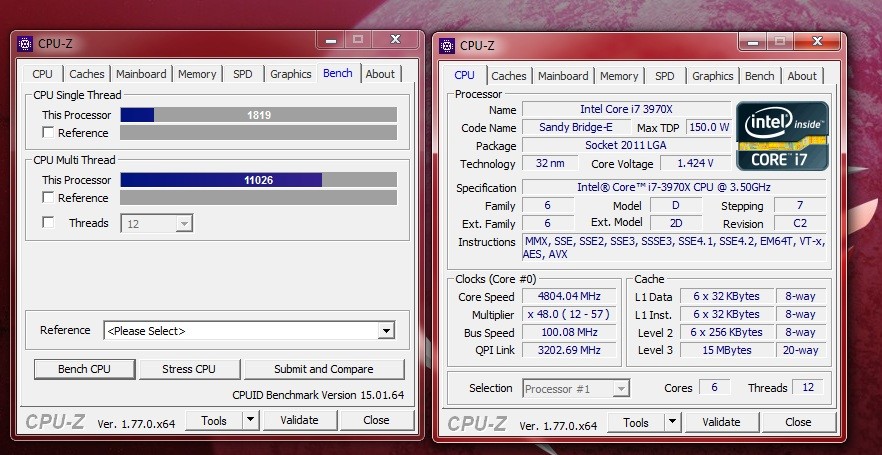Open Memory tab in Bench window

pos(197,74)
